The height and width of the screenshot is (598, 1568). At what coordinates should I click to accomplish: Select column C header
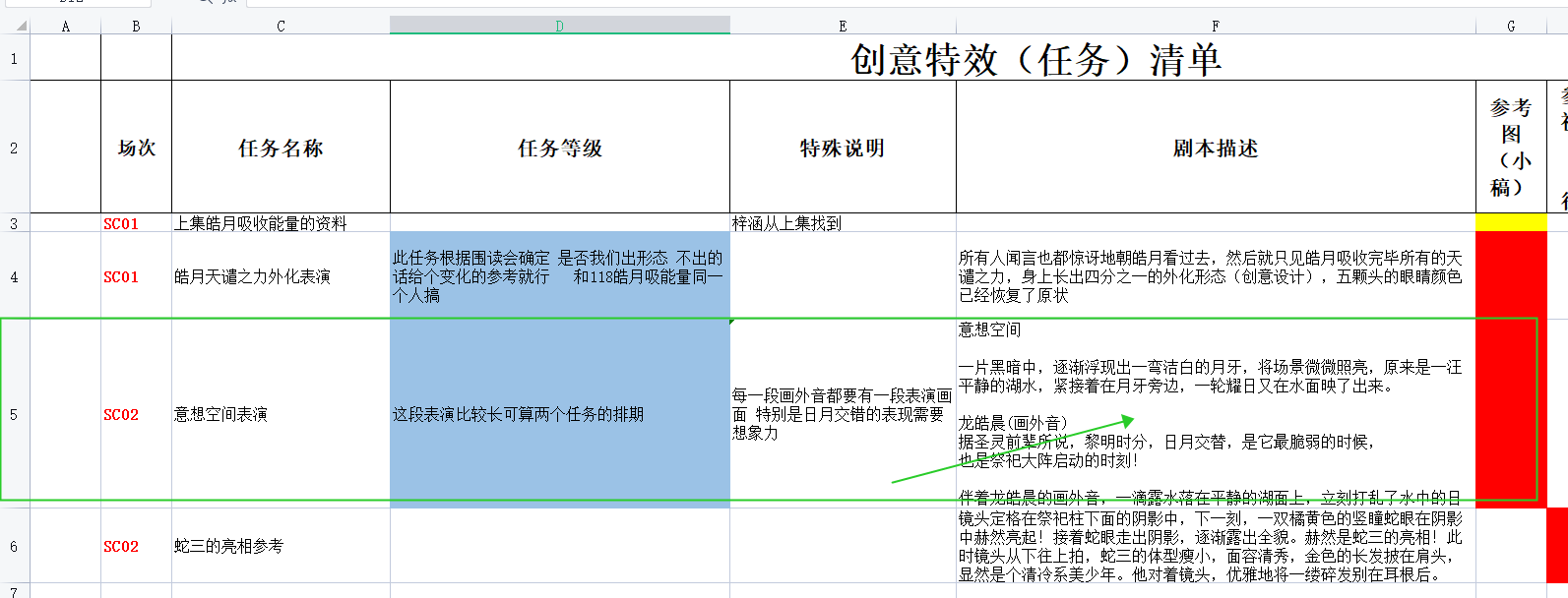coord(281,26)
